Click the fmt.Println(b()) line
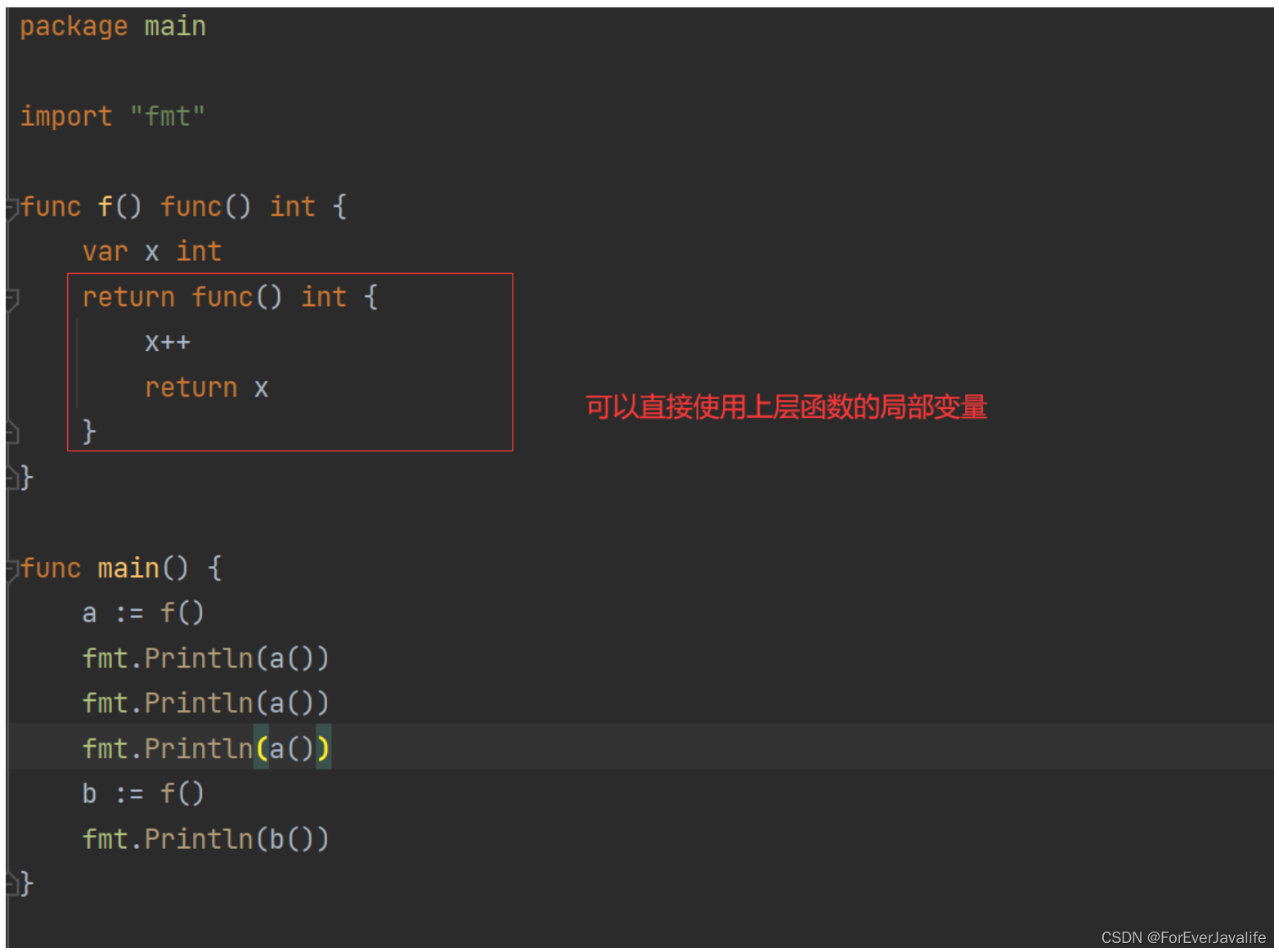Viewport: 1279px width, 952px height. click(x=205, y=838)
